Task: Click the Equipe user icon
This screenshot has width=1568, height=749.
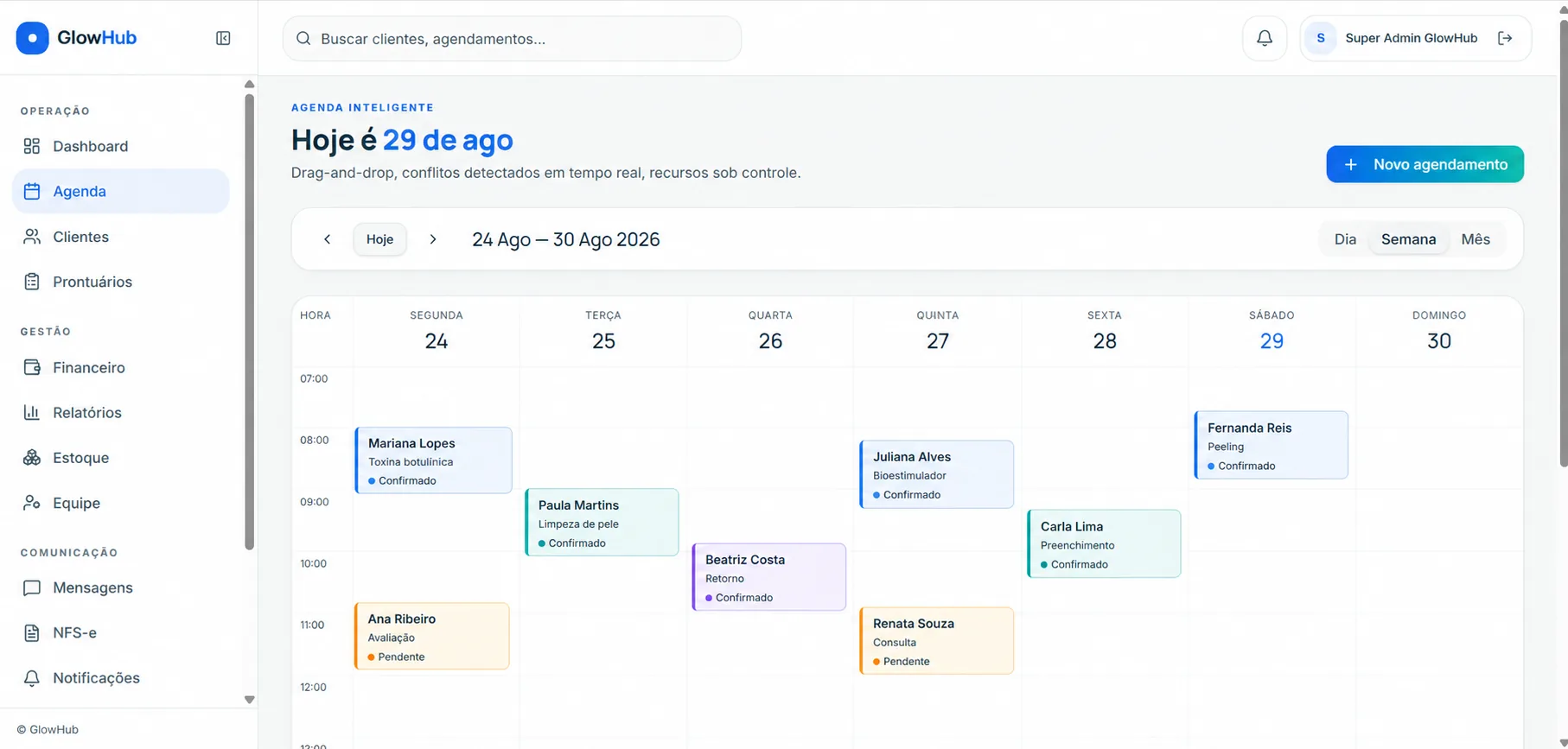Action: tap(32, 503)
